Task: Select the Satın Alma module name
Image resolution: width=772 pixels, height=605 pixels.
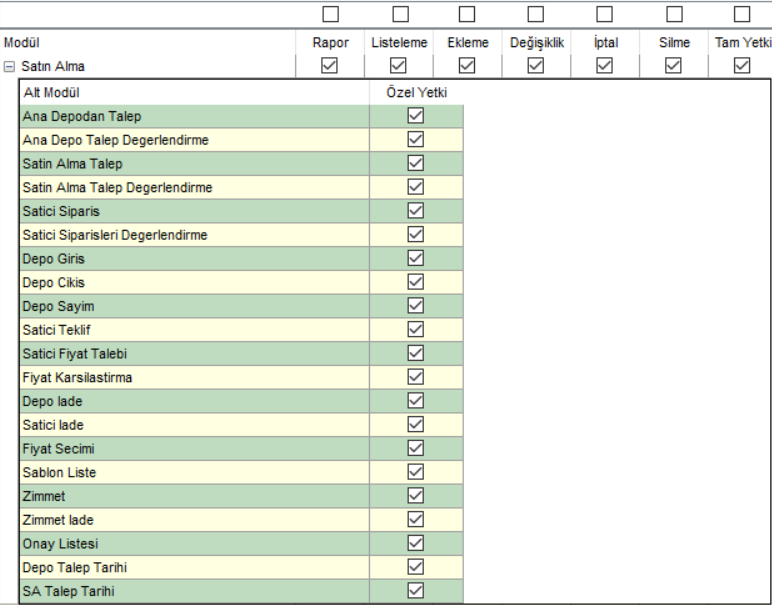Action: point(53,66)
